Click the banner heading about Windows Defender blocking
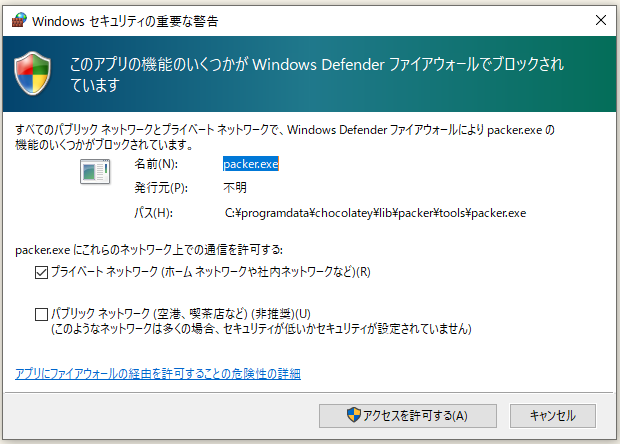This screenshot has height=444, width=620. pyautogui.click(x=317, y=74)
